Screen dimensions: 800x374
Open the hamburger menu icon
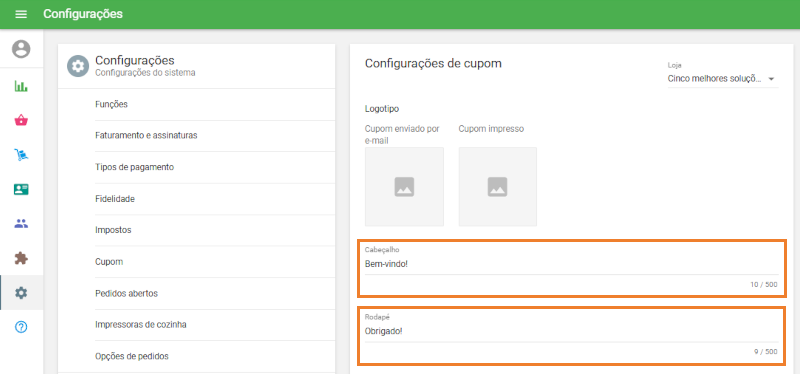click(x=21, y=14)
